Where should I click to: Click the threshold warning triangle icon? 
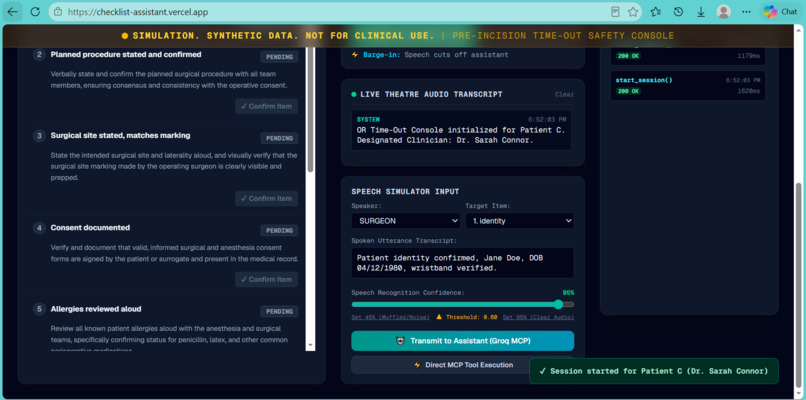439,317
